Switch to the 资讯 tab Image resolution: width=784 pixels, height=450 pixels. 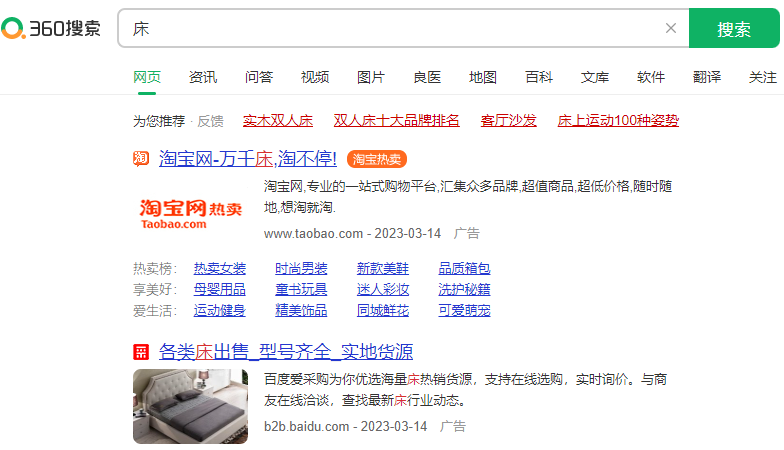click(203, 77)
